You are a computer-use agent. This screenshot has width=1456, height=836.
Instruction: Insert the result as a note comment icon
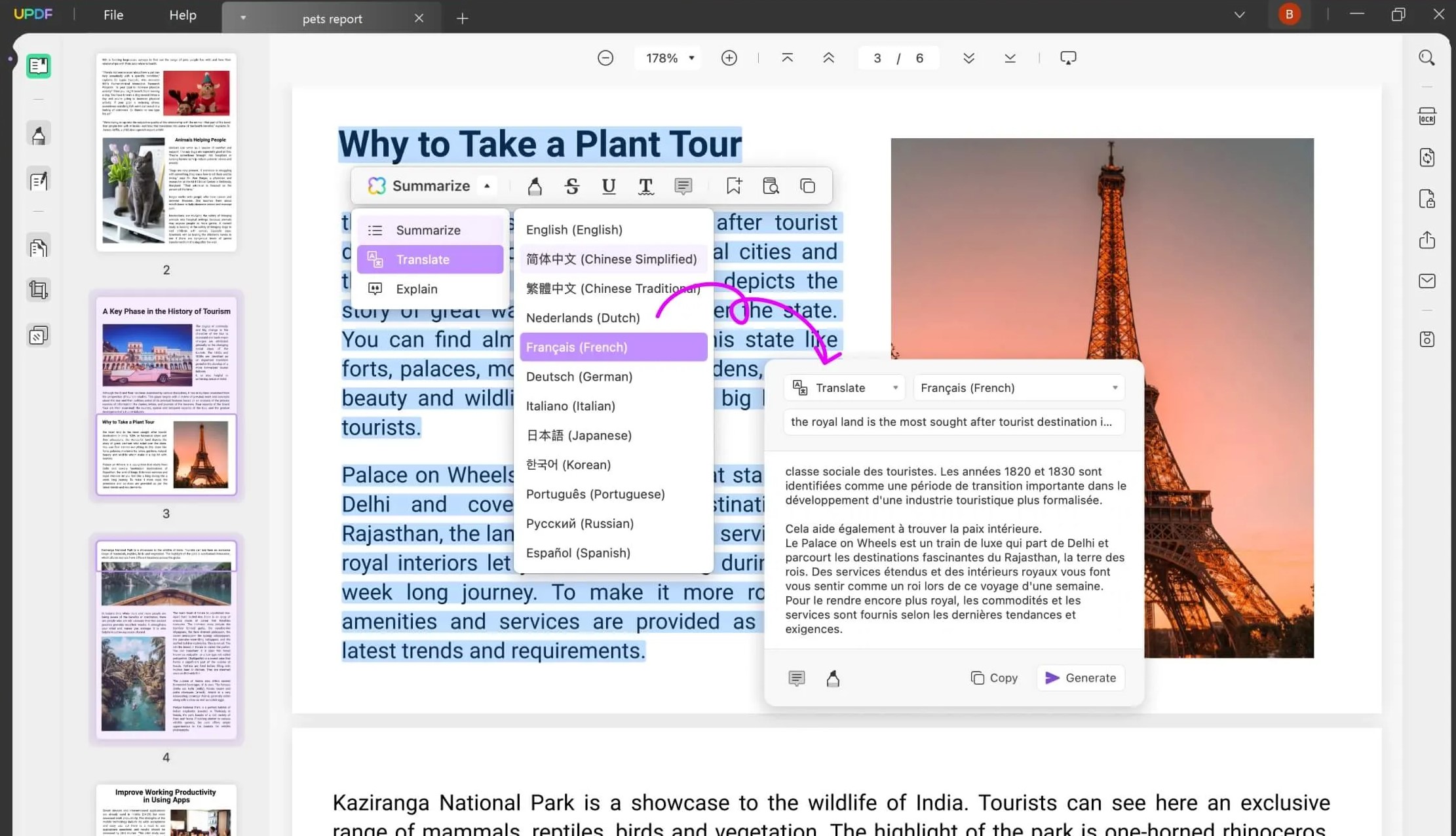(796, 678)
